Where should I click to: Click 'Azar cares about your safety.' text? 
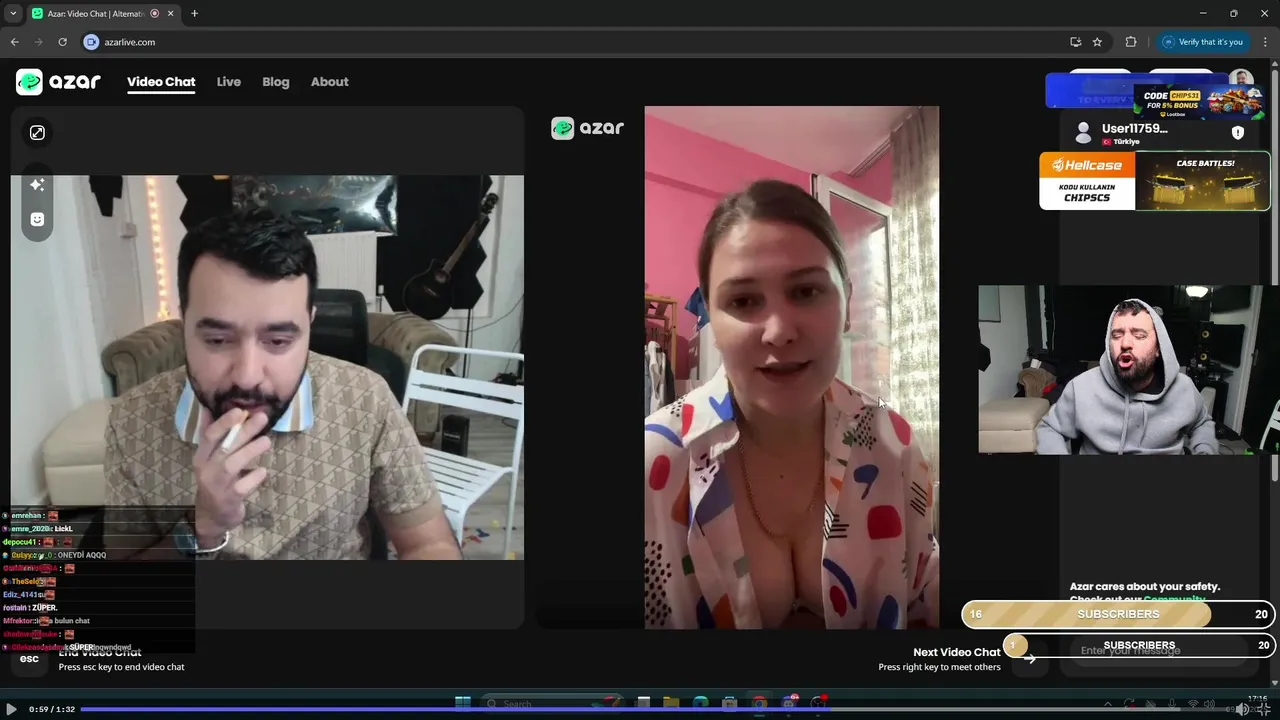[1145, 587]
